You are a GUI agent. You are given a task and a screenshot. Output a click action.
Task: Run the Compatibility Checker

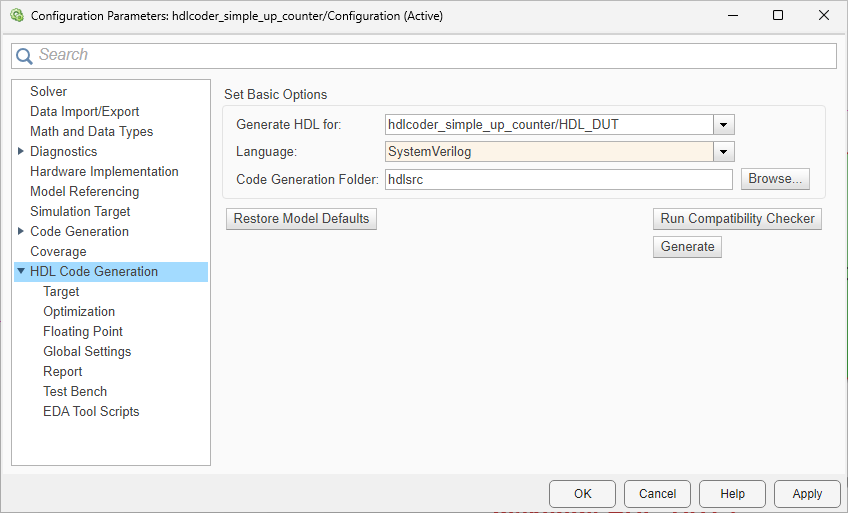point(737,219)
